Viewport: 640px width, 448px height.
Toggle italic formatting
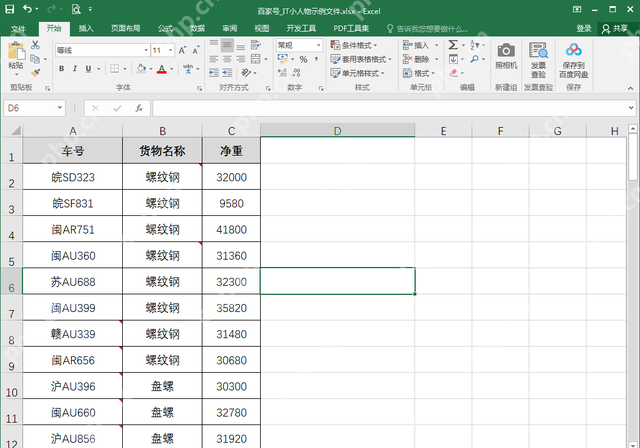coord(75,69)
